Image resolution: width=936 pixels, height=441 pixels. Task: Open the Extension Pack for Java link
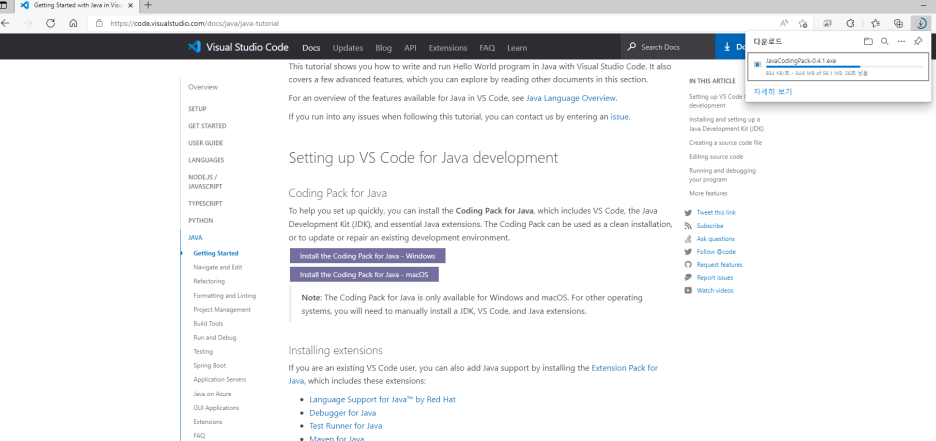[x=624, y=368]
